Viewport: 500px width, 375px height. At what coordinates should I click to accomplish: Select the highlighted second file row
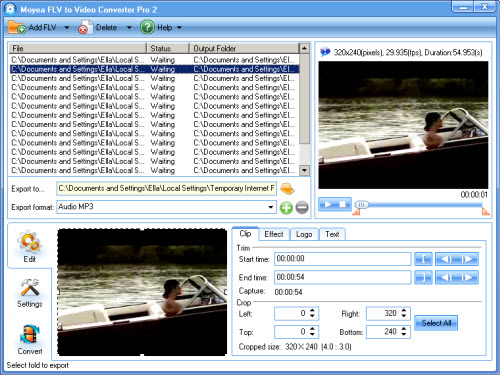154,69
